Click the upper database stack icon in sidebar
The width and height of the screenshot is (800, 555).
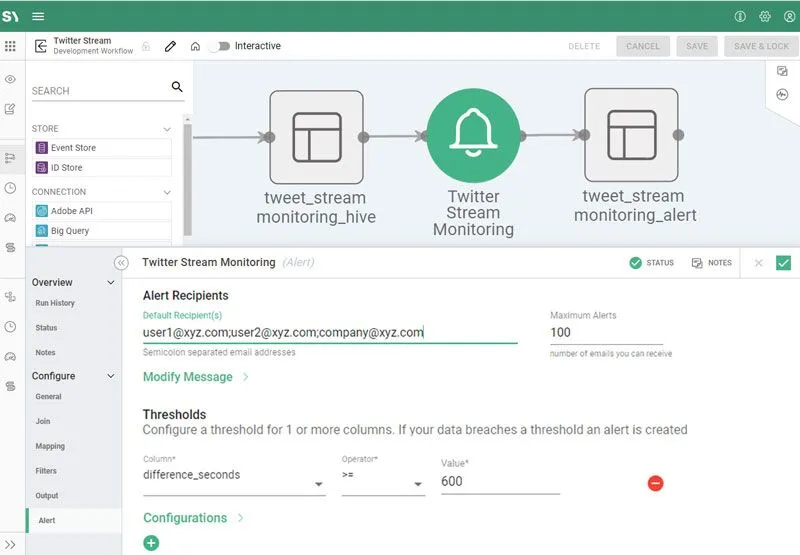coord(10,248)
